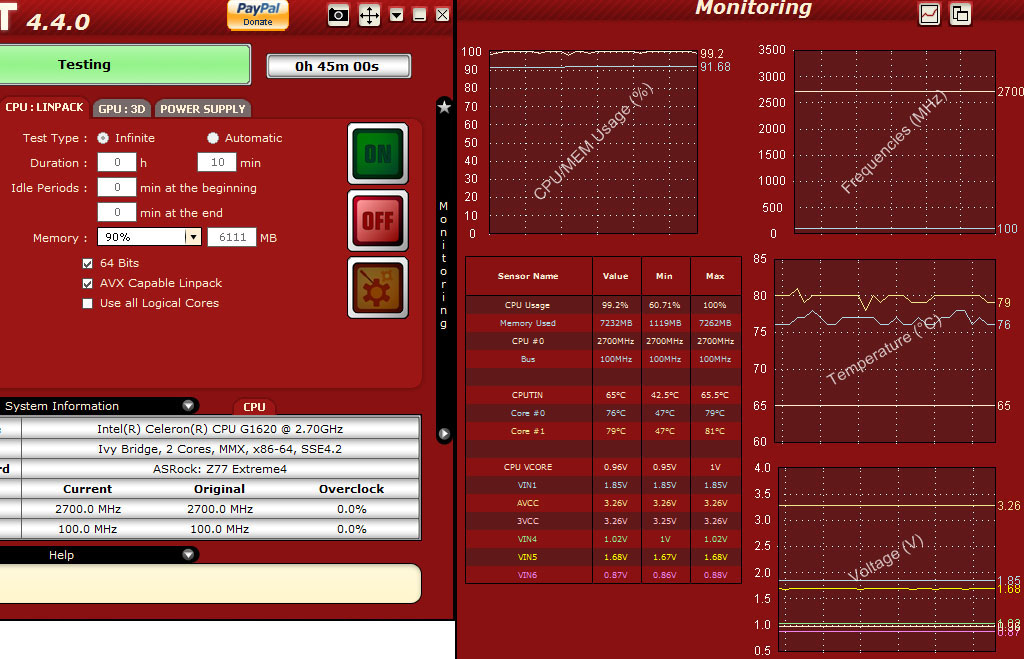1024x659 pixels.
Task: Open the Memory percentage dropdown
Action: click(193, 237)
